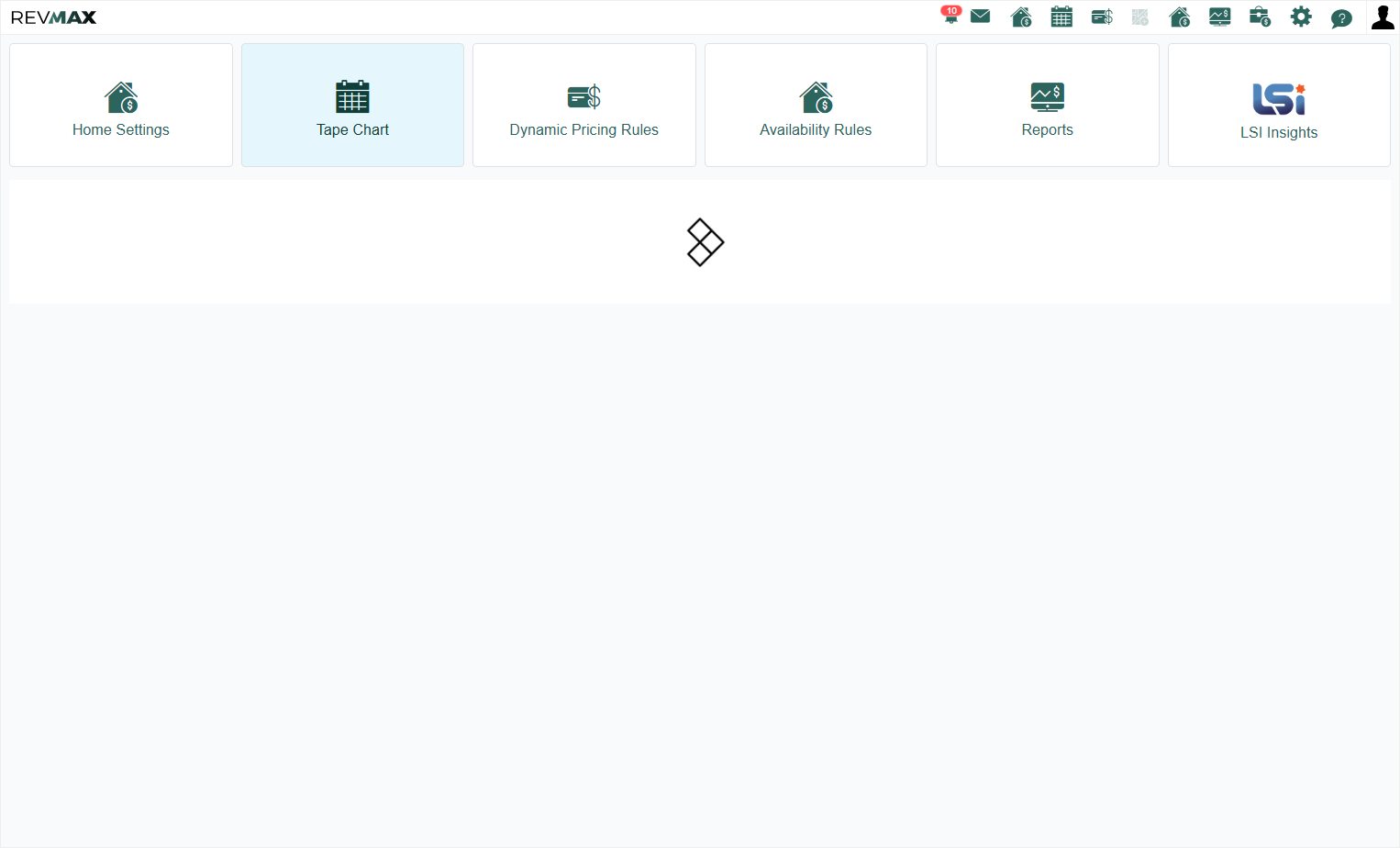Click the card-and-dollar pricing icon in top bar
This screenshot has width=1400, height=848.
tap(1102, 17)
